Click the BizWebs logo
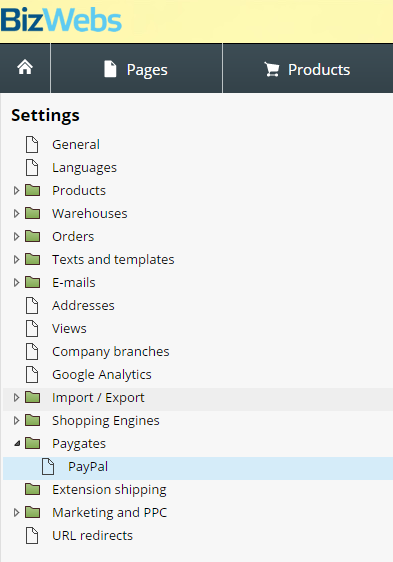Image resolution: width=393 pixels, height=562 pixels. tap(61, 20)
